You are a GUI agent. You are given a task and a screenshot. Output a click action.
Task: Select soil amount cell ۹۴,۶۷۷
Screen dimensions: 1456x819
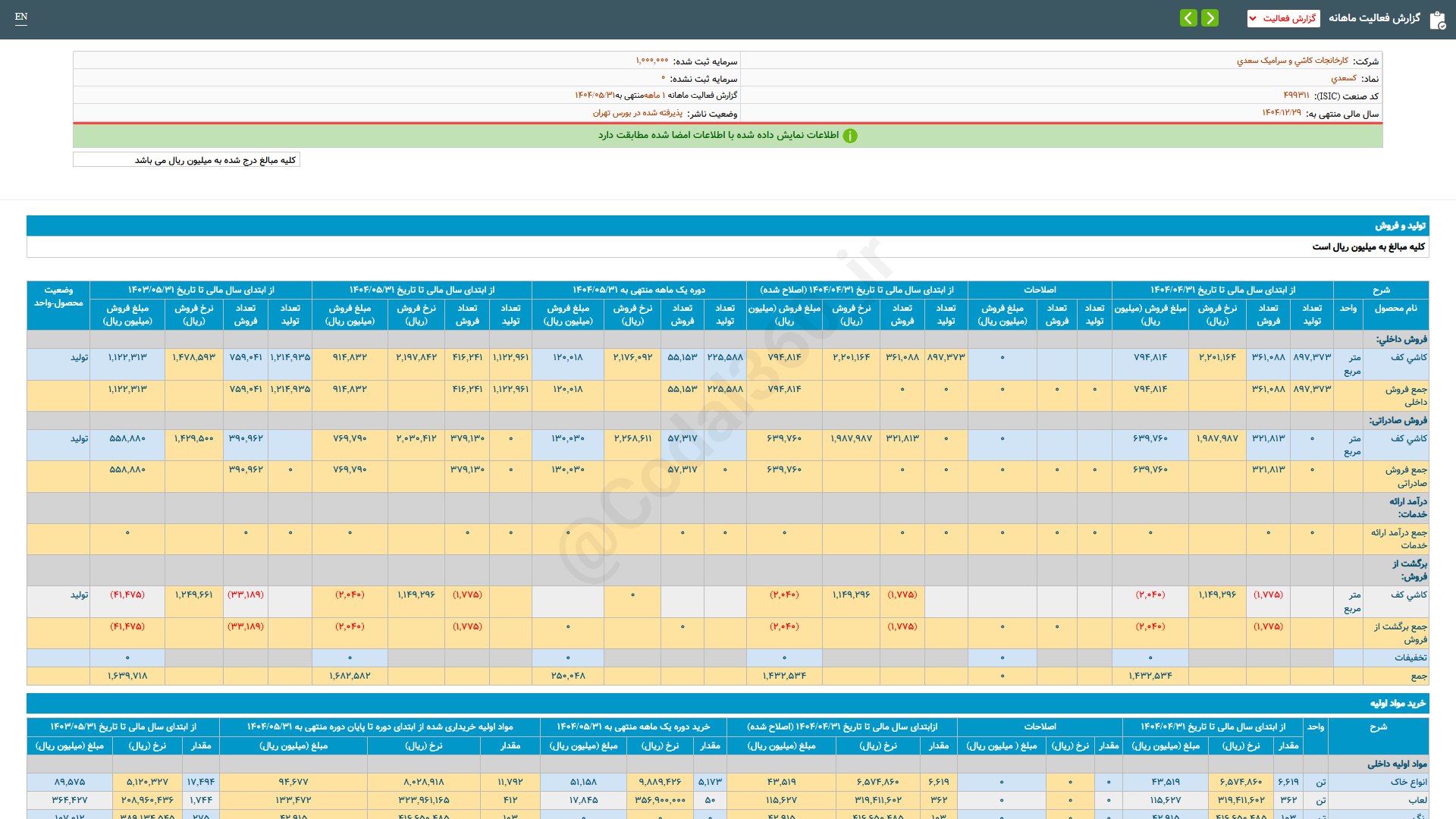click(x=293, y=782)
